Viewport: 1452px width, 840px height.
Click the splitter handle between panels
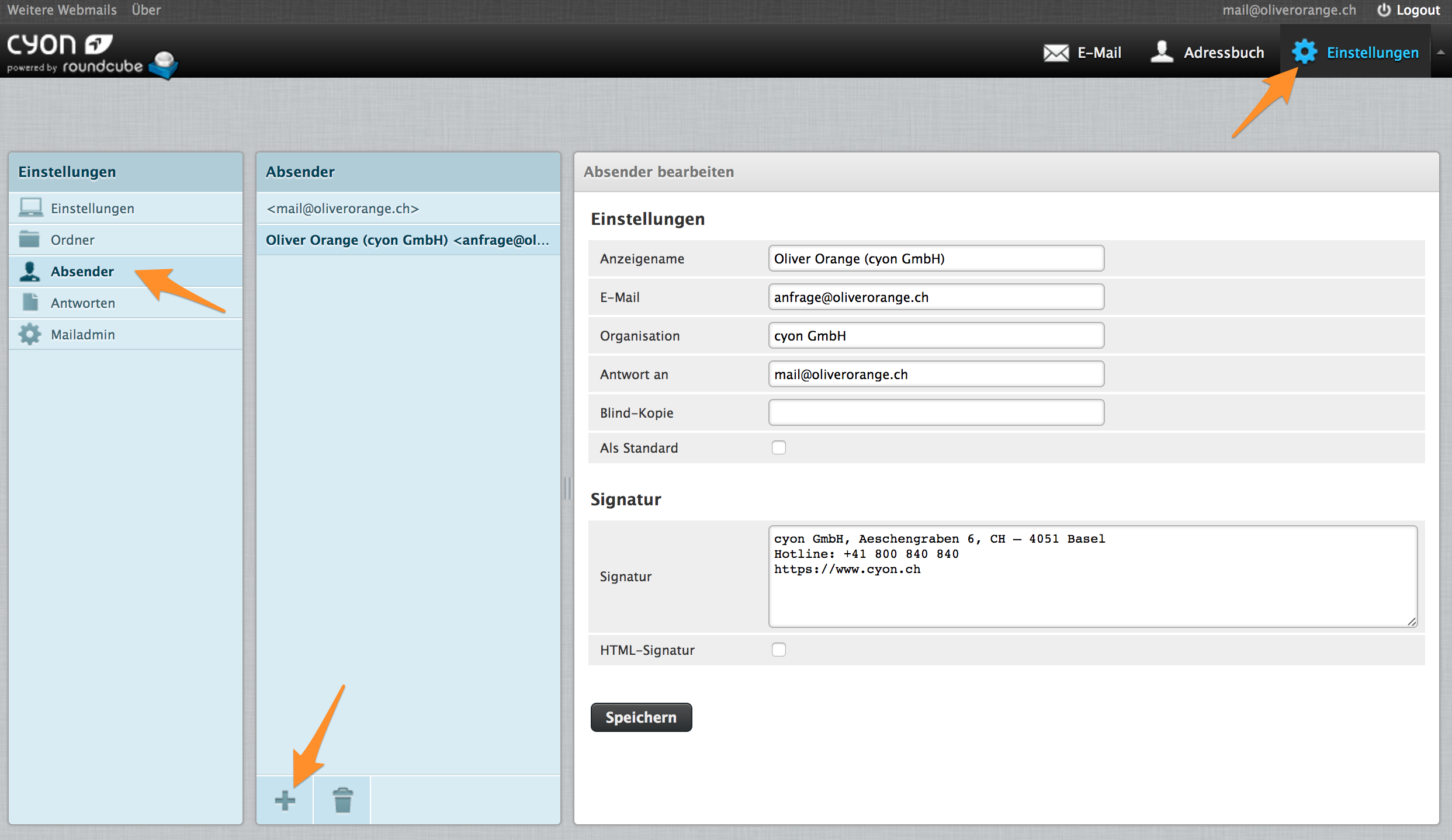point(567,488)
